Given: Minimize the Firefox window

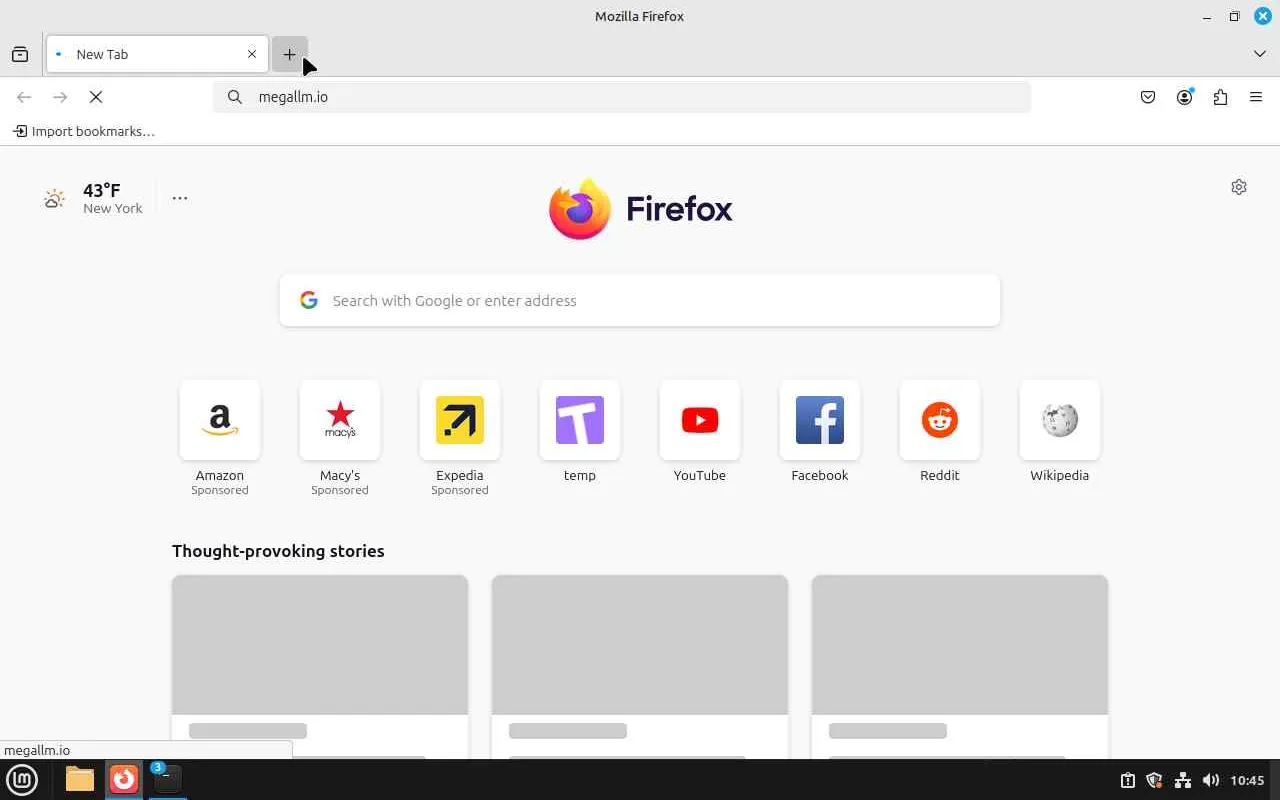Looking at the screenshot, I should pyautogui.click(x=1207, y=16).
